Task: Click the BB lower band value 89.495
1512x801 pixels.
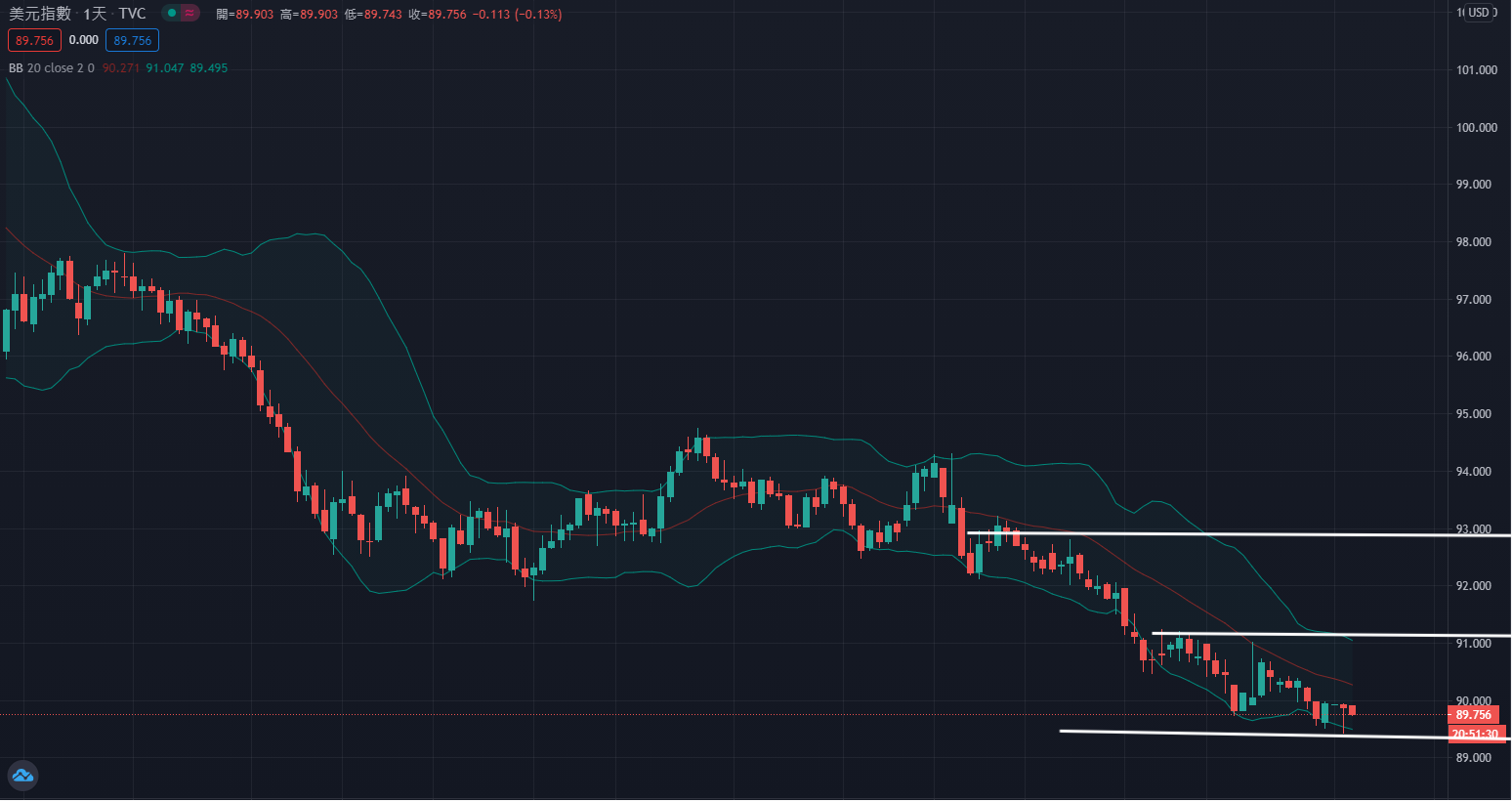Action: point(208,68)
